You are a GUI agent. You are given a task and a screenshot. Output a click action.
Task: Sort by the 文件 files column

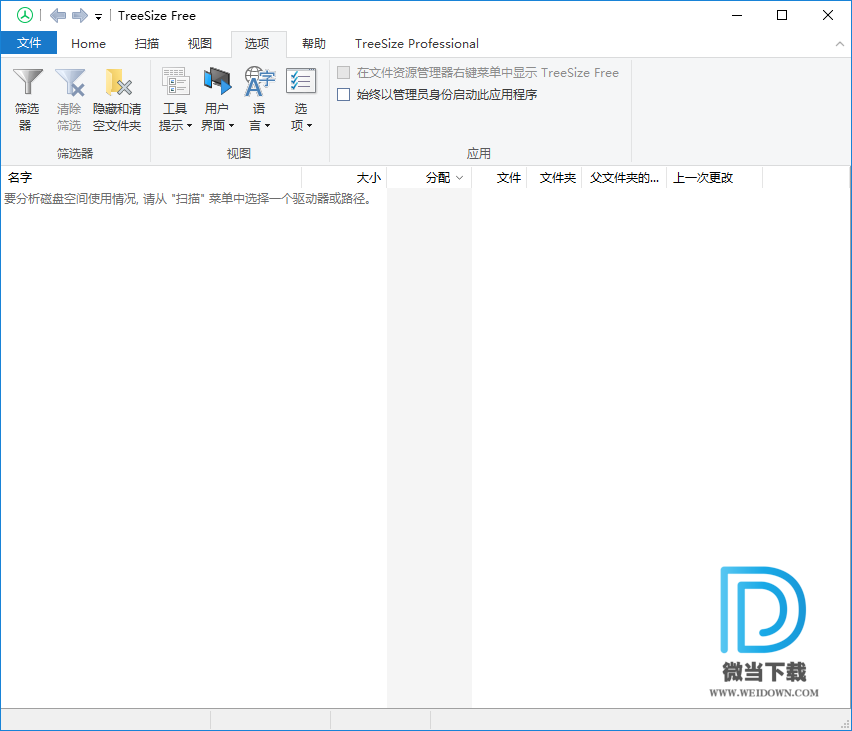point(499,178)
